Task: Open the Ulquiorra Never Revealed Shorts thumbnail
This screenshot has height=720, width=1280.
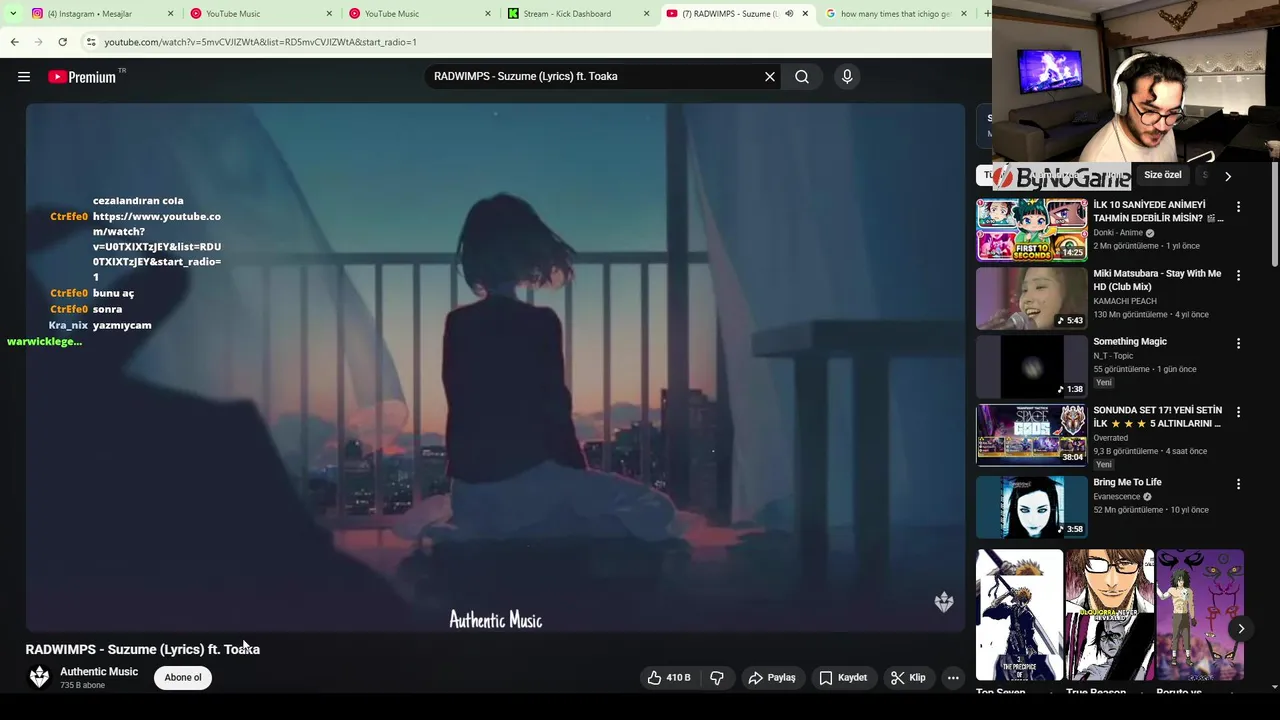Action: (x=1110, y=615)
